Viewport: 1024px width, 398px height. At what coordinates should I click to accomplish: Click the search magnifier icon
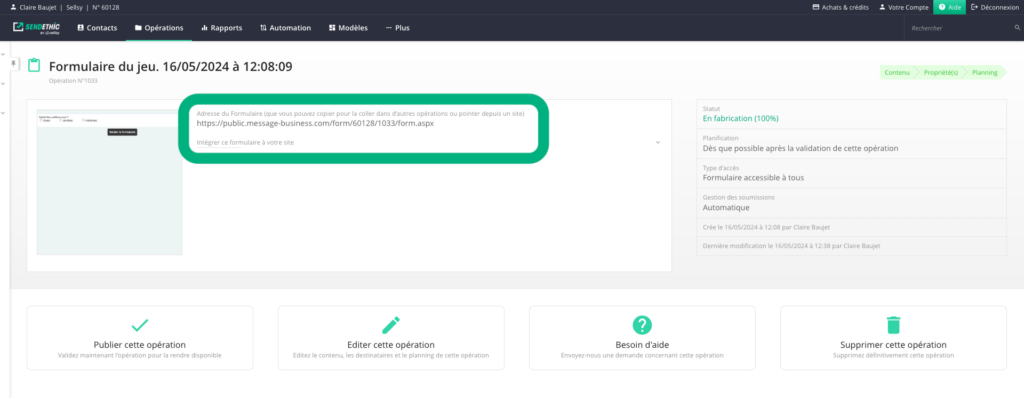pyautogui.click(x=1017, y=27)
